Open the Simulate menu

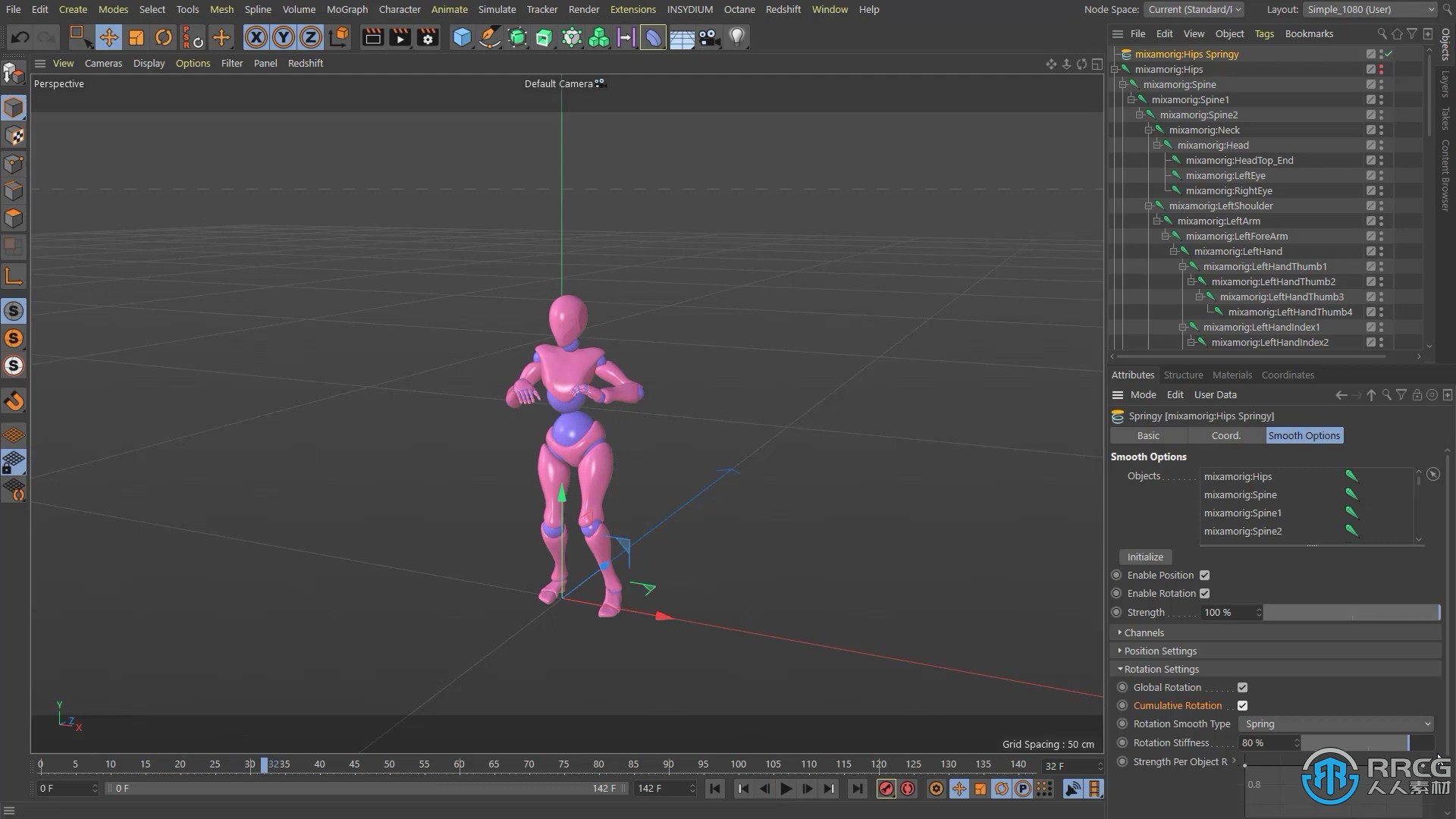(x=497, y=9)
